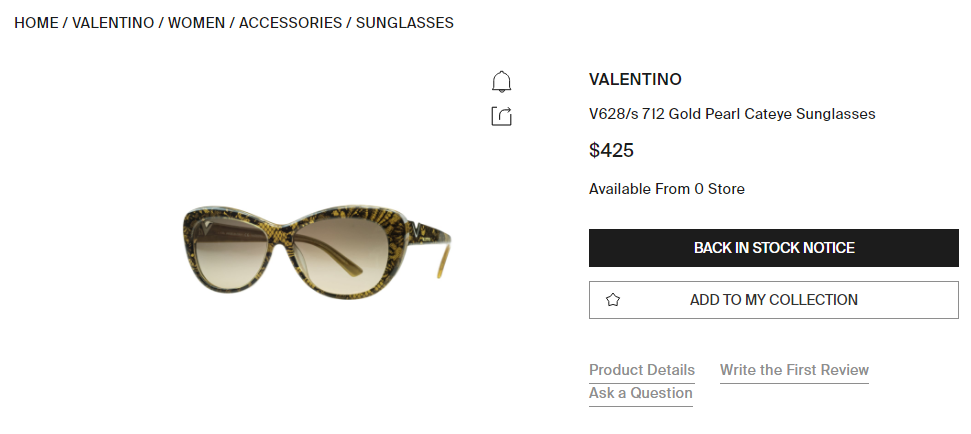
Task: Click the $425 price text
Action: tap(611, 151)
